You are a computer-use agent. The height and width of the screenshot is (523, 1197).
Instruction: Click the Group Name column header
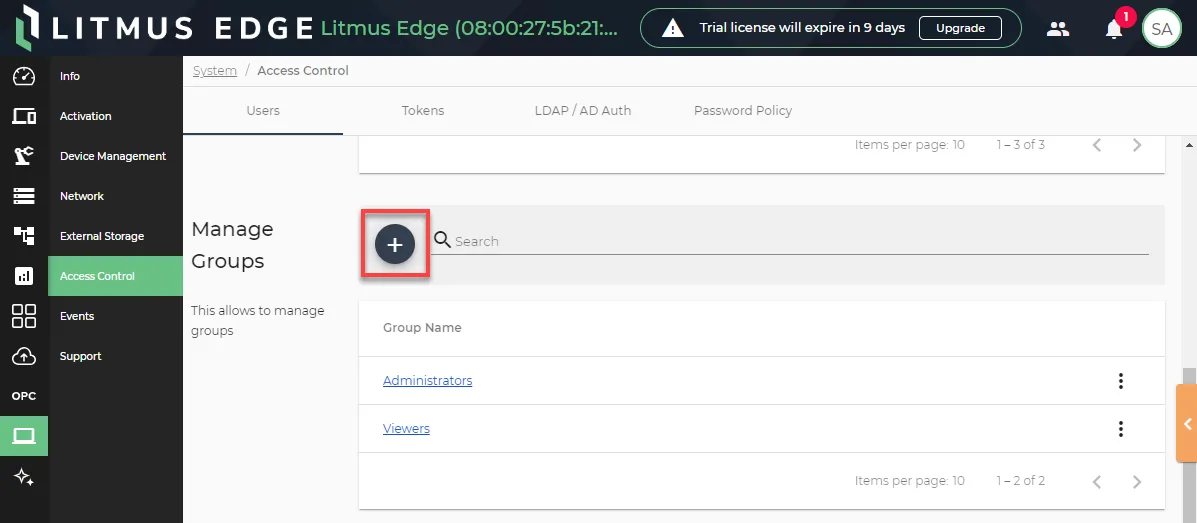click(x=422, y=328)
